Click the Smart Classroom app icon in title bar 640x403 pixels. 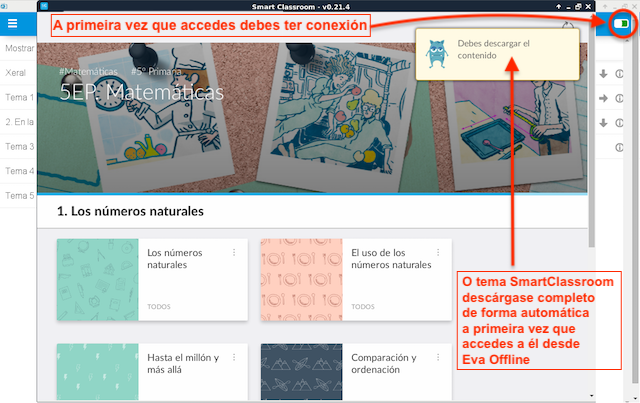(x=44, y=6)
